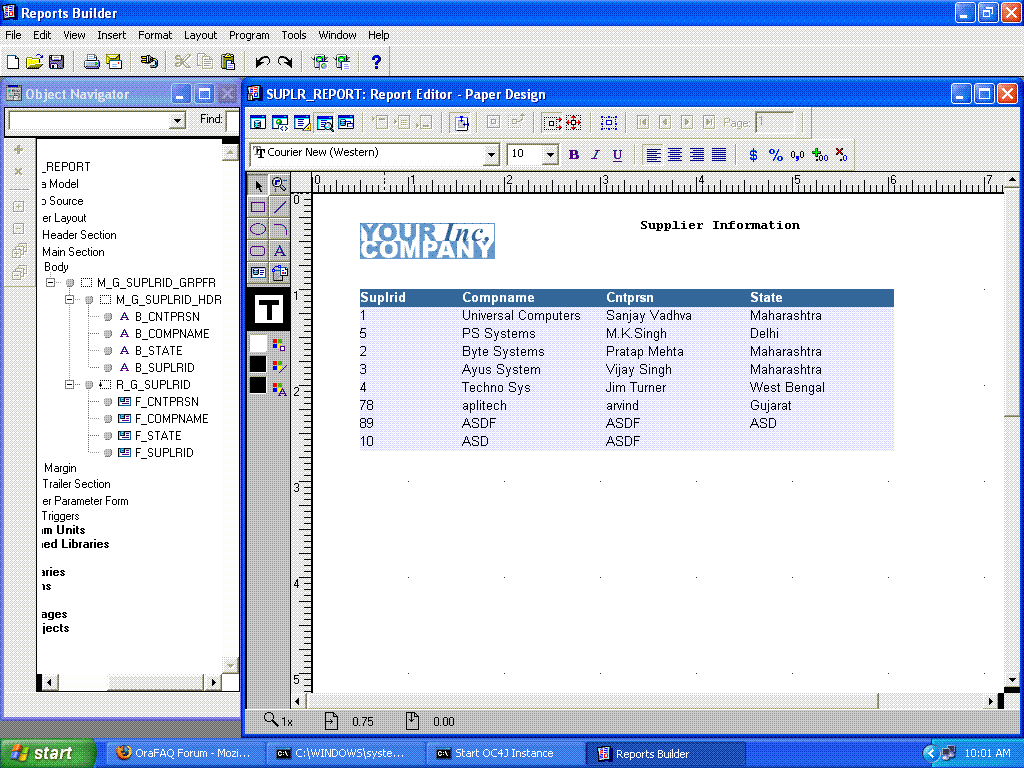
Task: Open the Format menu
Action: (155, 35)
